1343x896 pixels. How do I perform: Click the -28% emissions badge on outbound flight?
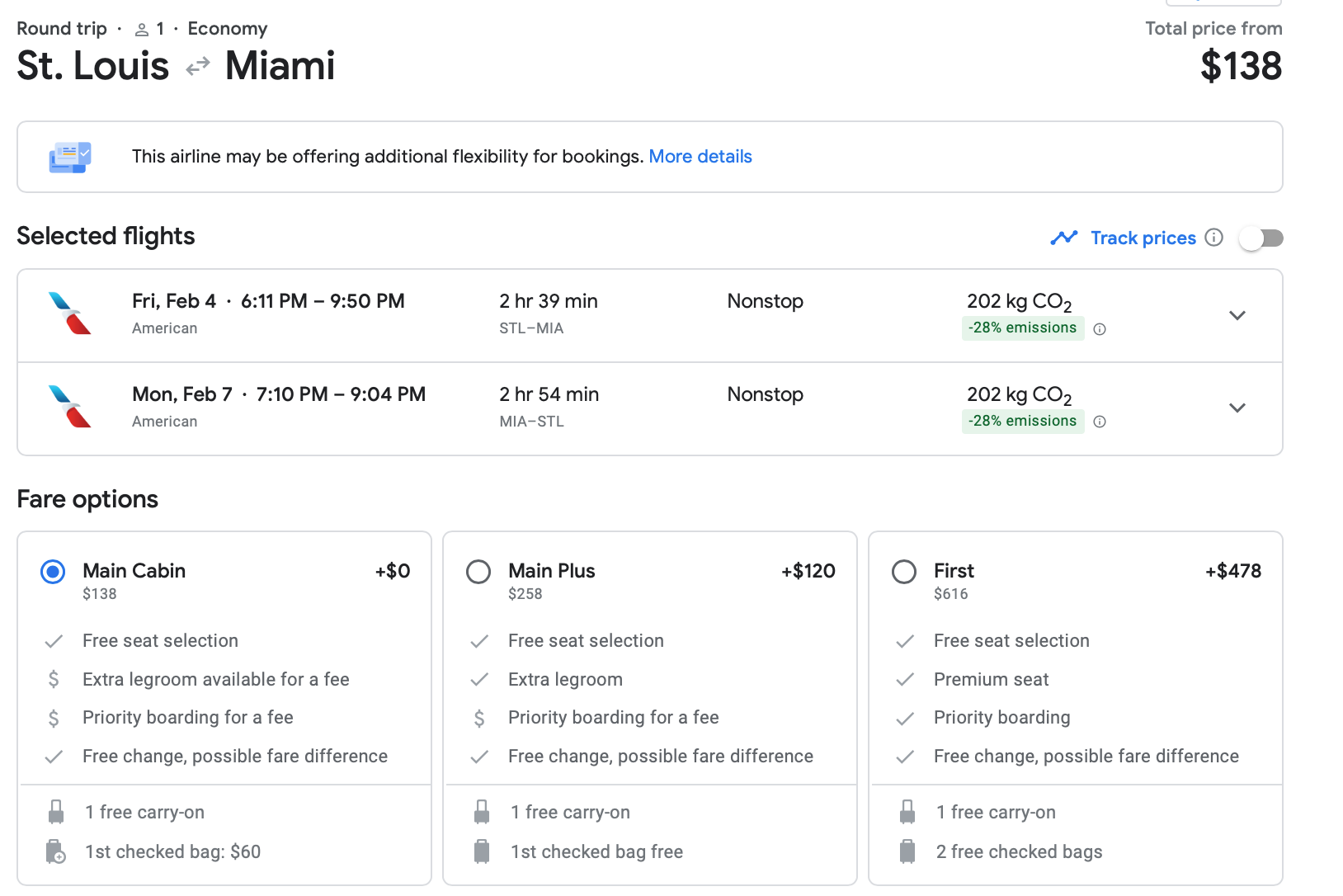pyautogui.click(x=1022, y=328)
